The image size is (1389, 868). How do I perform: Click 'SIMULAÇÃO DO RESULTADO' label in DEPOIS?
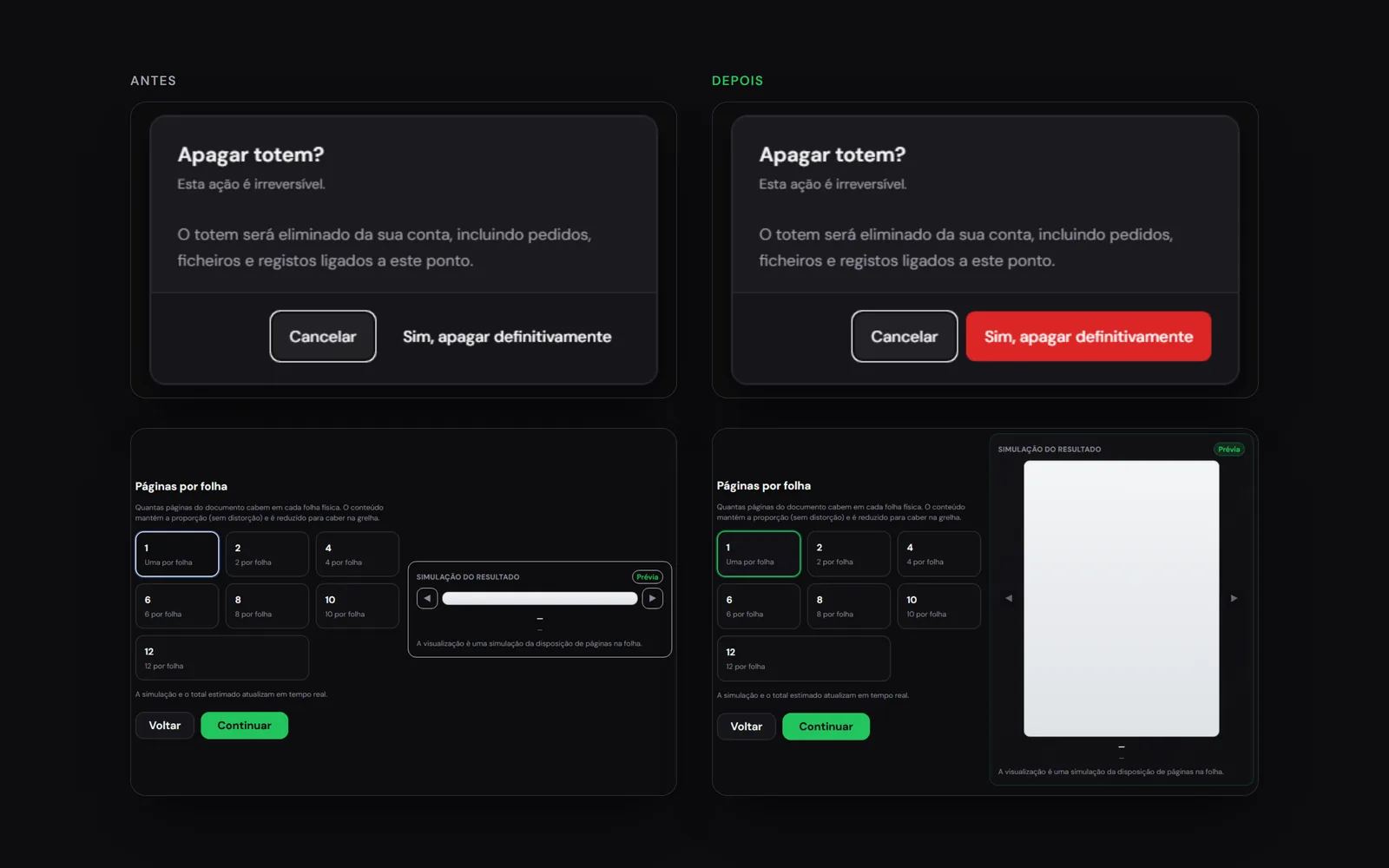coord(1050,450)
